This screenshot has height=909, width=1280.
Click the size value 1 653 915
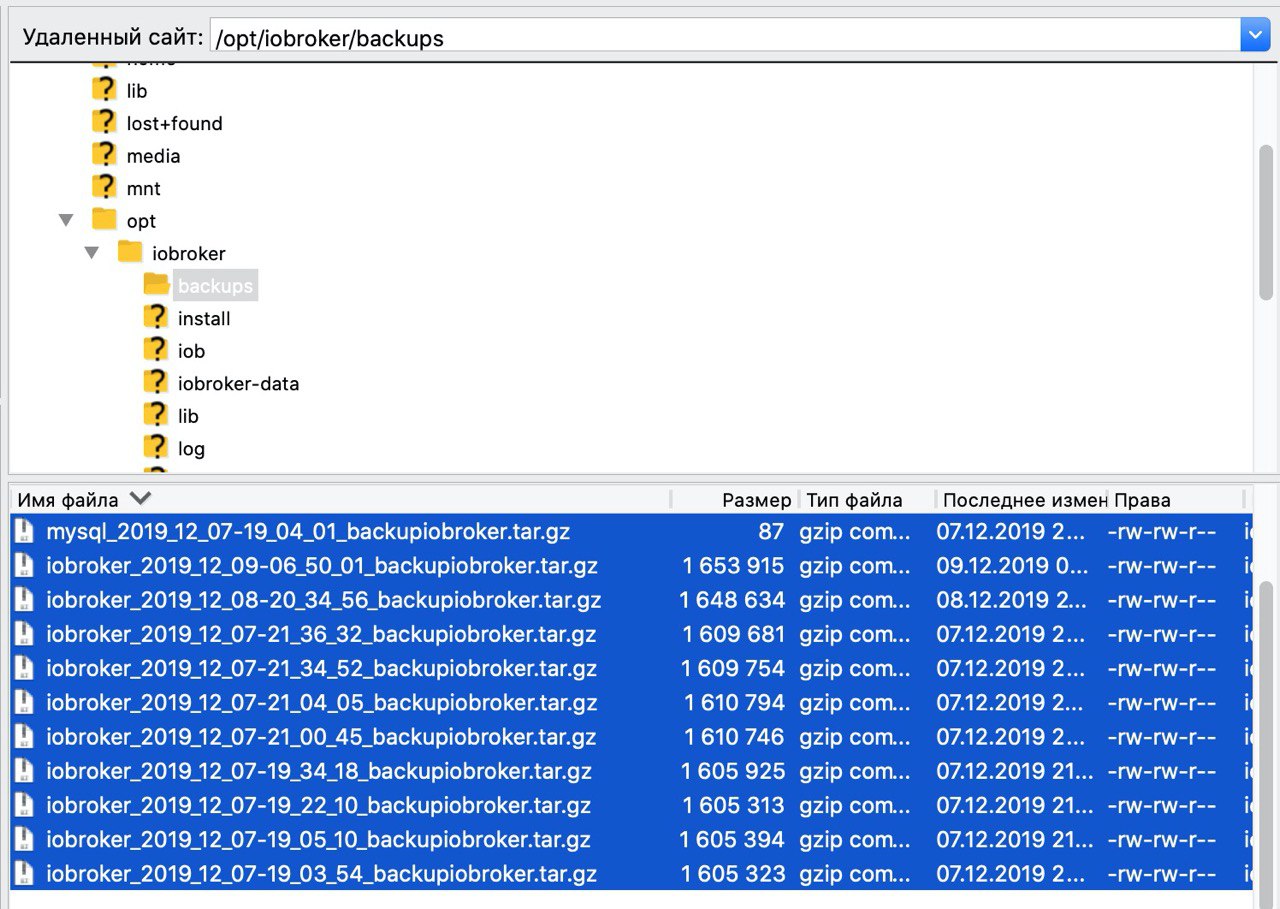pos(733,565)
